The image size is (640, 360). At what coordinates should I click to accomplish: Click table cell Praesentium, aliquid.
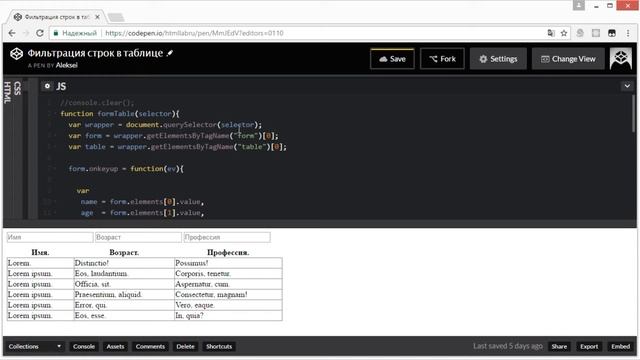click(124, 295)
